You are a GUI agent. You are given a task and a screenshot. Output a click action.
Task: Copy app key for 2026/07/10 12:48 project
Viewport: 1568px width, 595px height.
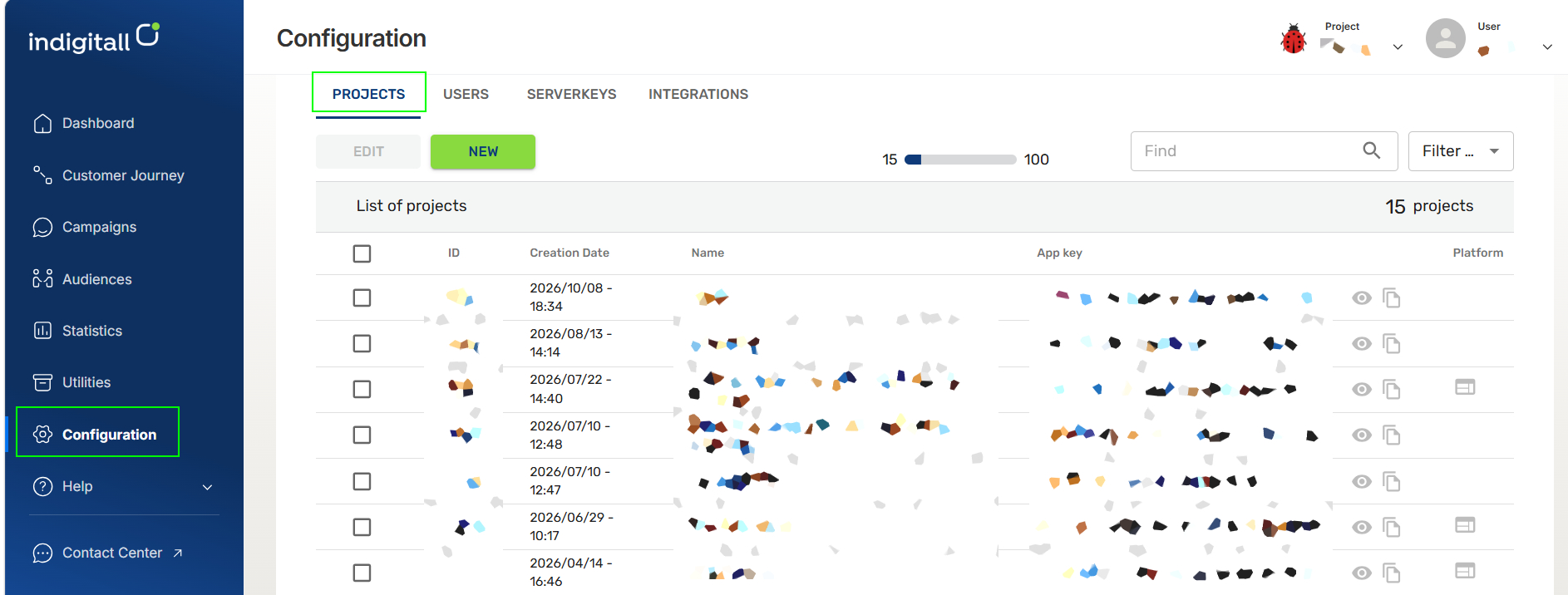(1391, 435)
